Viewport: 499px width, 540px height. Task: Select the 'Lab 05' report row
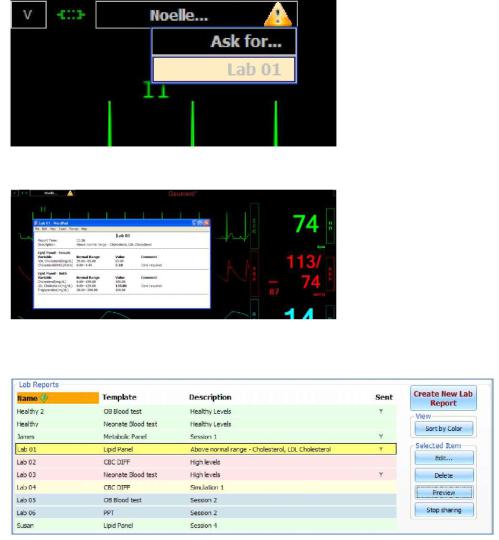(206, 500)
